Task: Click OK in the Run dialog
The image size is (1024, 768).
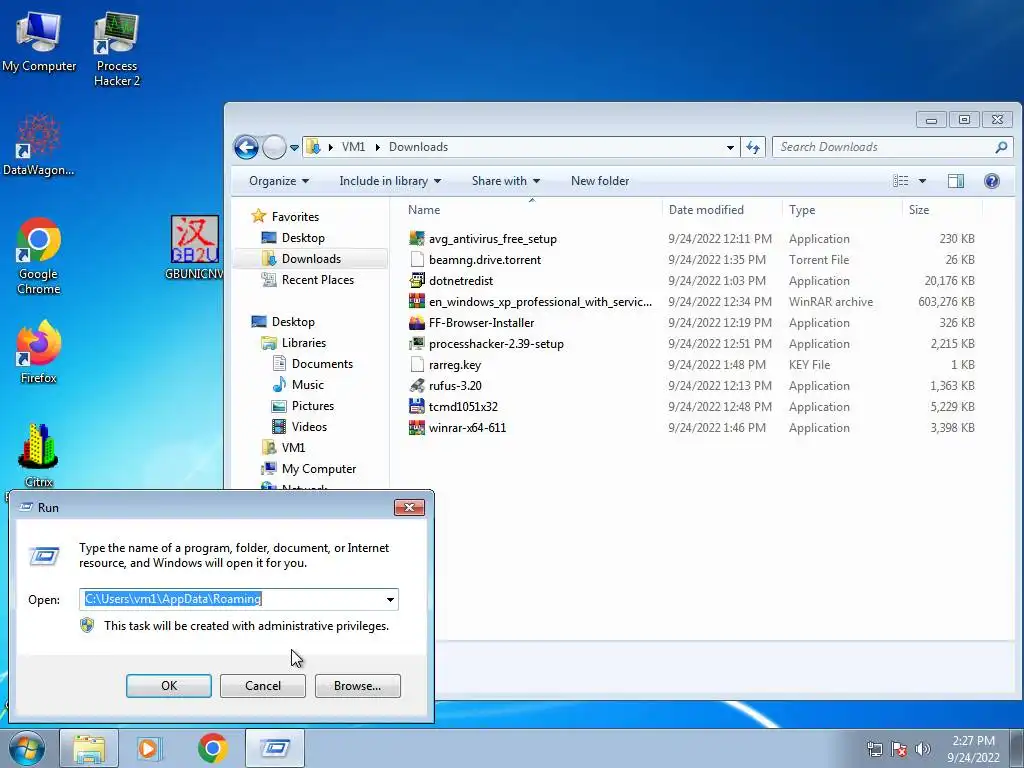Action: [168, 686]
